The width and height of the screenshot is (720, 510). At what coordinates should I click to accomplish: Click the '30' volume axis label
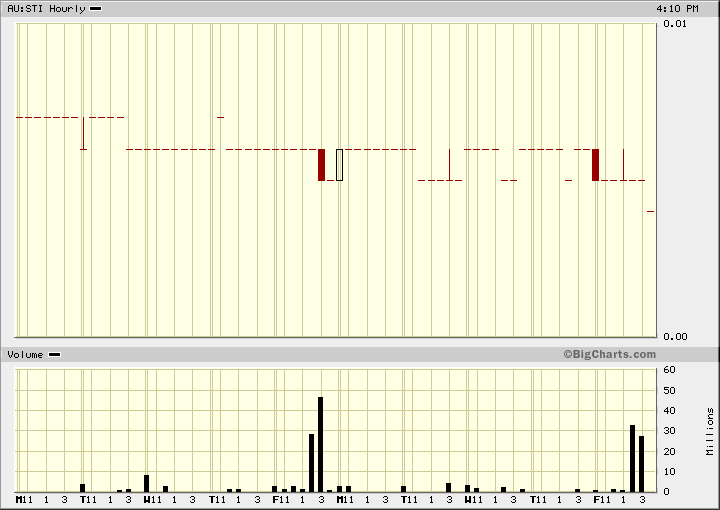click(x=669, y=431)
